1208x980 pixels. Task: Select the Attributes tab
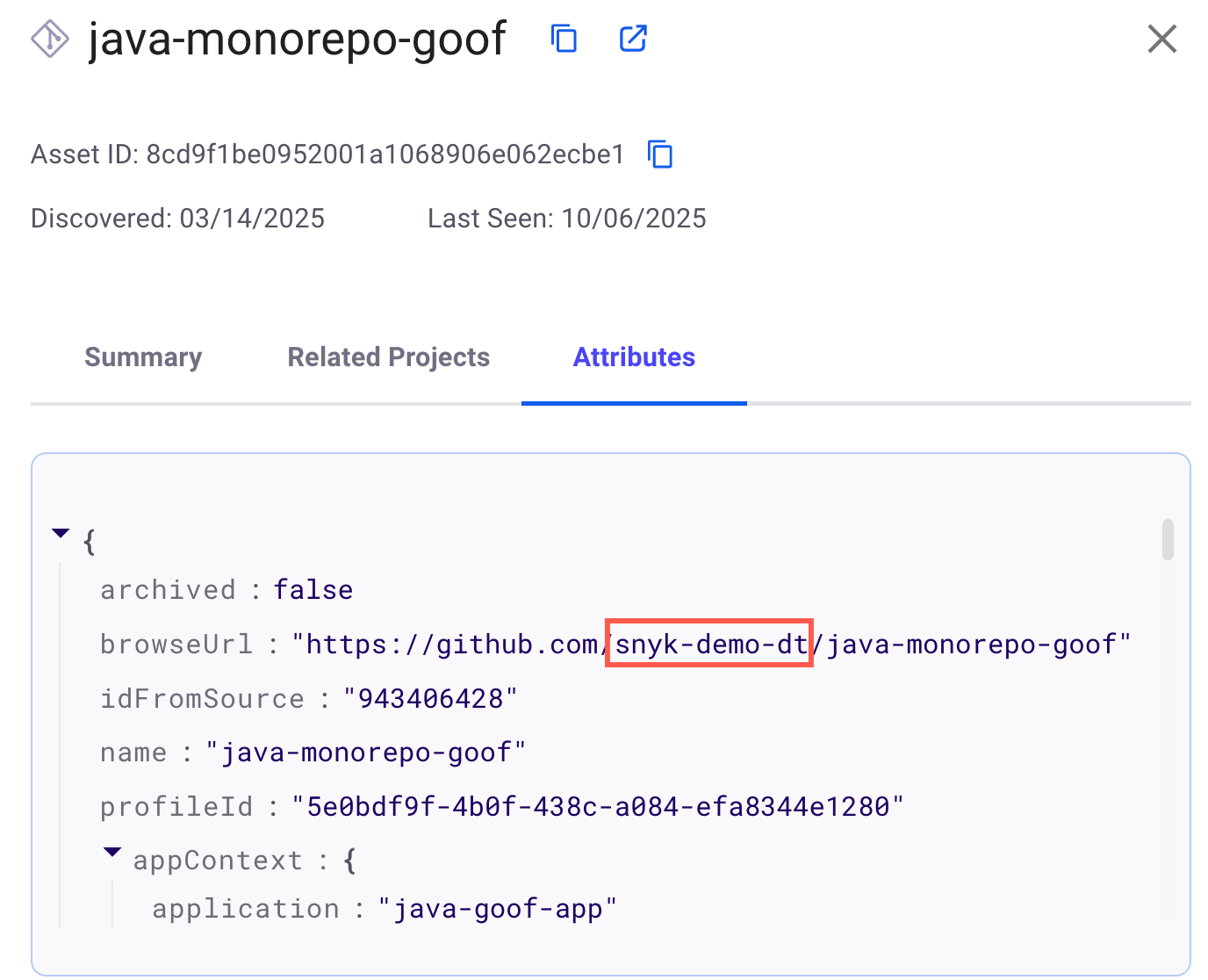point(634,357)
